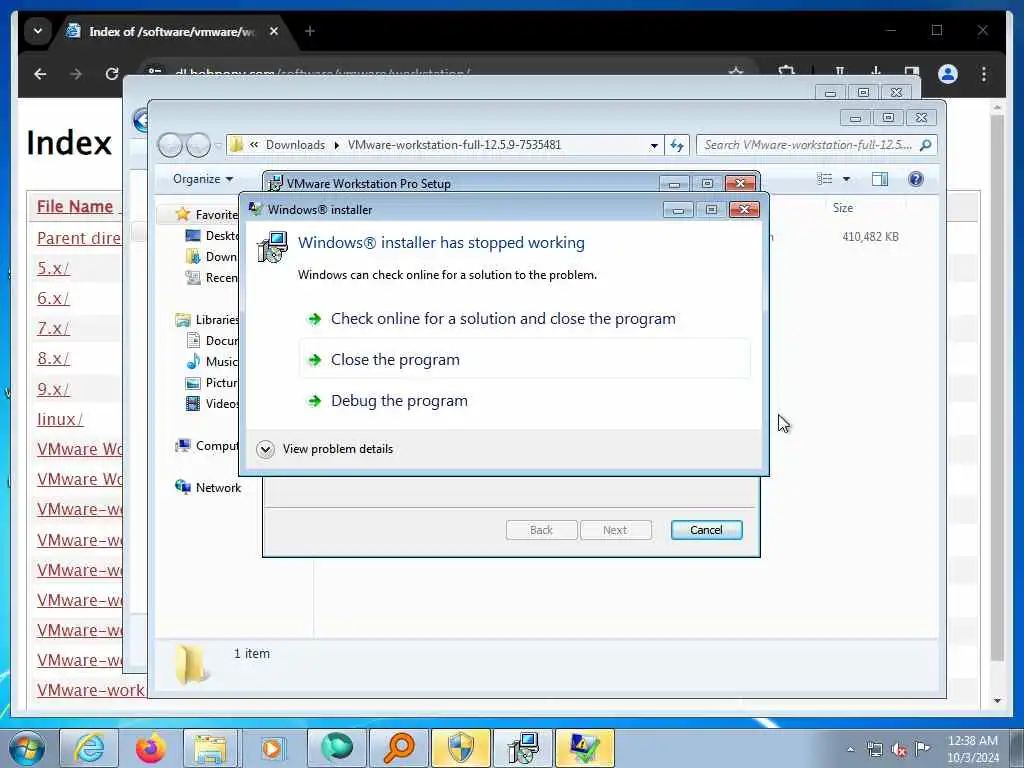Click the Windows installer taskbar icon
The height and width of the screenshot is (768, 1024).
[522, 748]
